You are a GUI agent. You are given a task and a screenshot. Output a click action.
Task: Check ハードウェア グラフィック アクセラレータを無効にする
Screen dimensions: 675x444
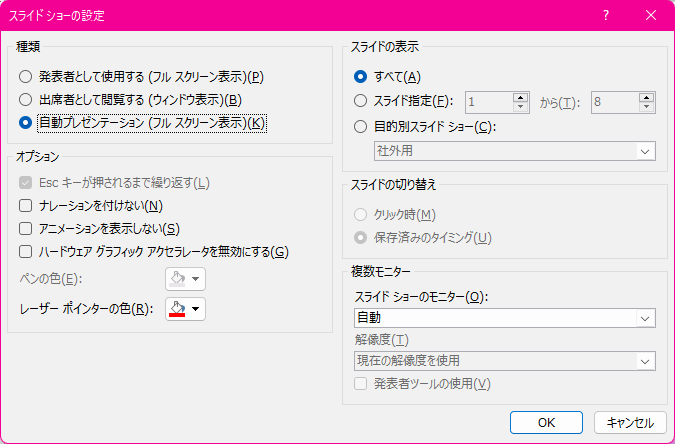coord(26,252)
